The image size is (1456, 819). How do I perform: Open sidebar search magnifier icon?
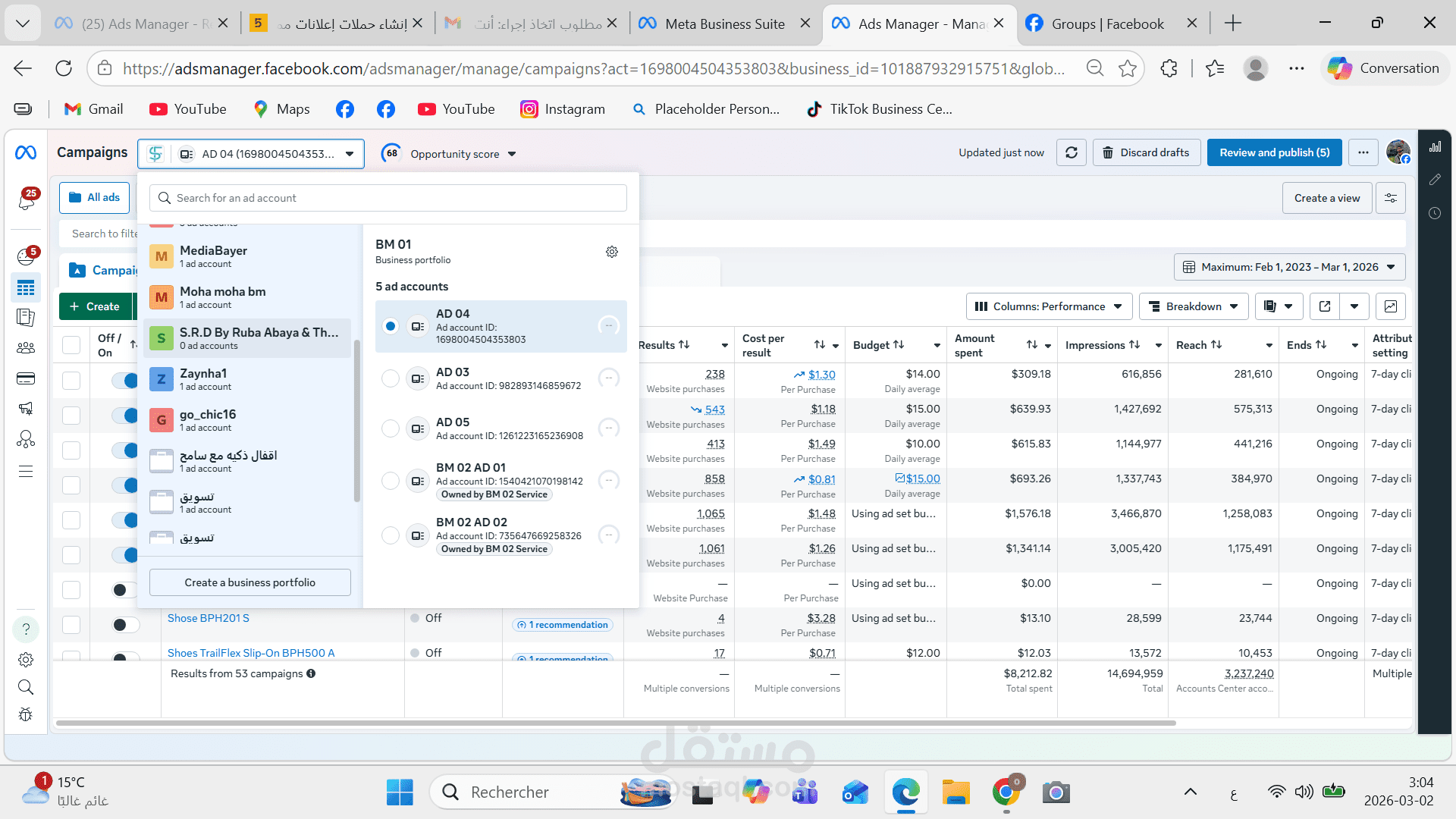(x=26, y=687)
